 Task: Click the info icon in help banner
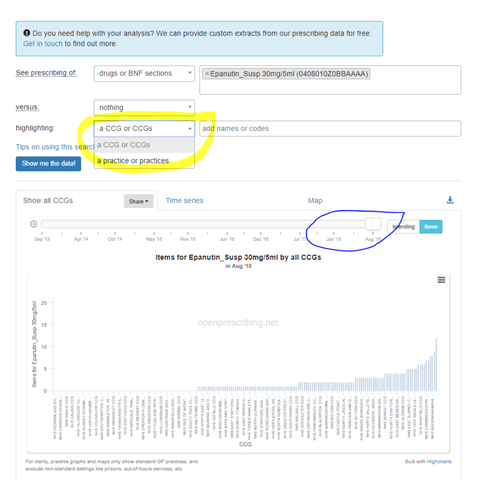[27, 33]
